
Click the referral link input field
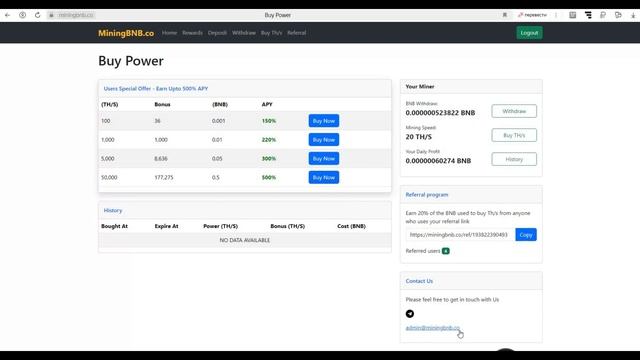[460, 235]
